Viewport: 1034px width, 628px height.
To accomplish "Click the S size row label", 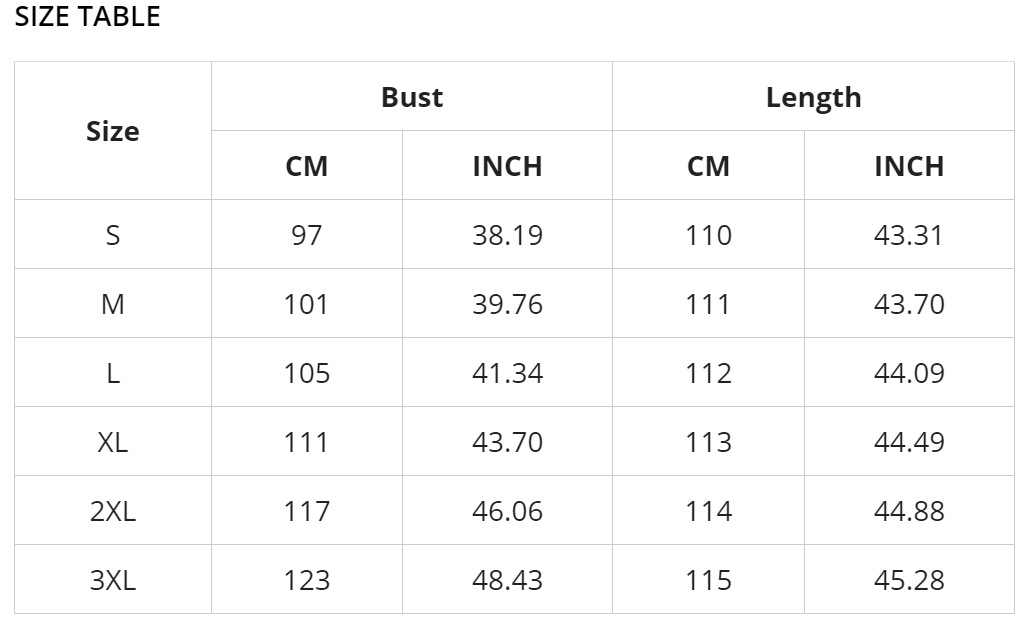I will (113, 235).
